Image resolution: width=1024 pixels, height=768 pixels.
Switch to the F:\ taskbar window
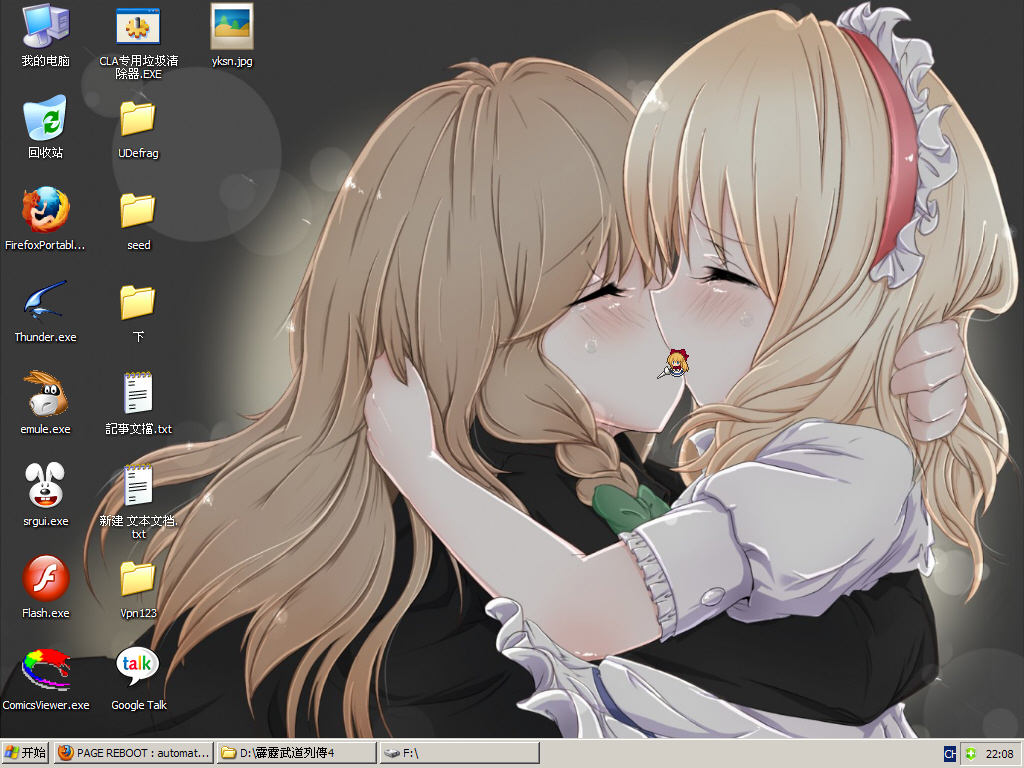(460, 753)
